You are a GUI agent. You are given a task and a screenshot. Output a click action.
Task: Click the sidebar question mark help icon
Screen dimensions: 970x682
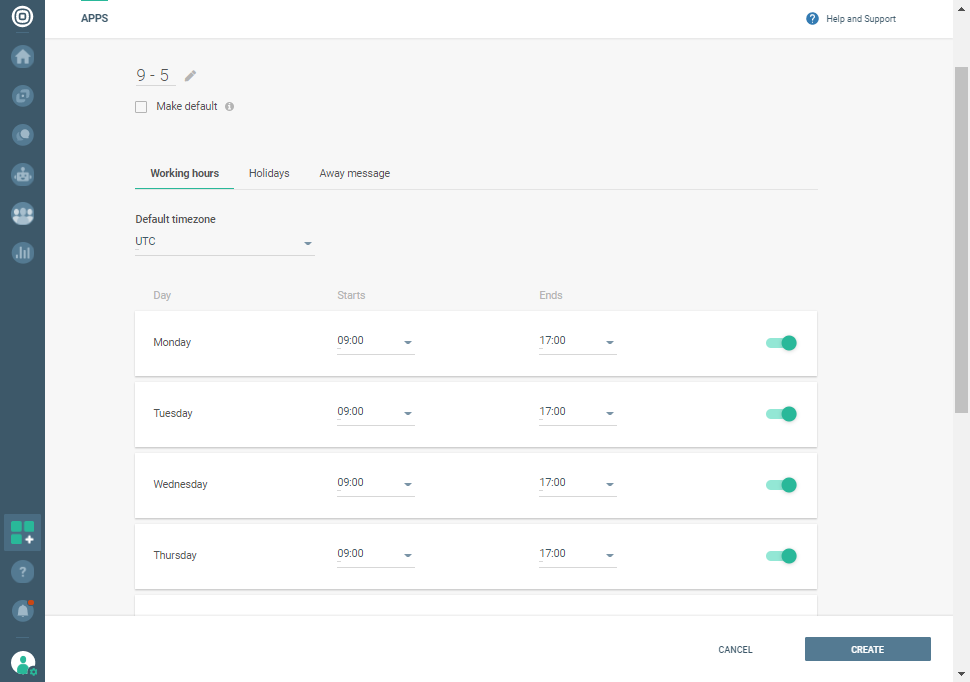click(x=22, y=572)
